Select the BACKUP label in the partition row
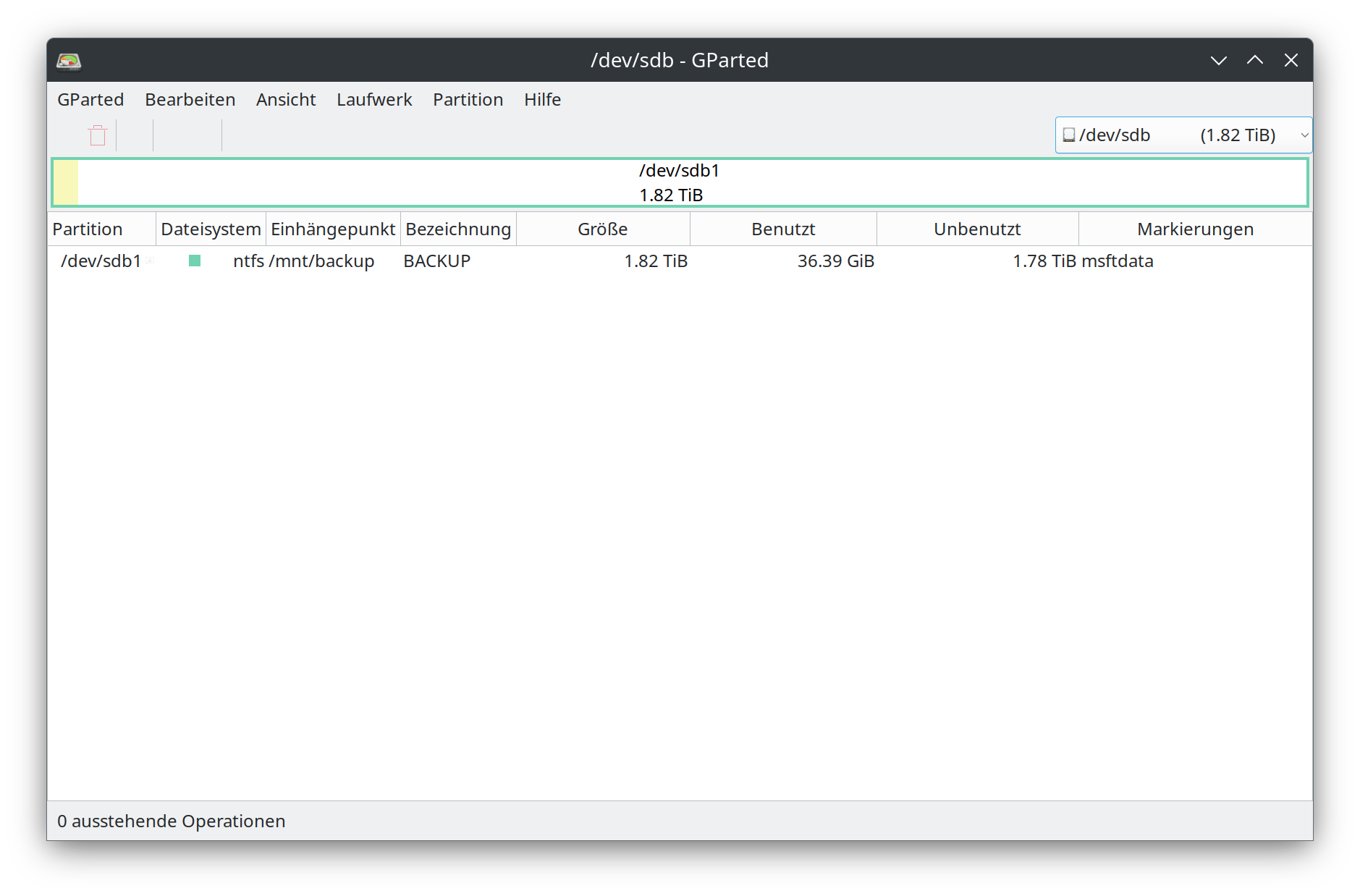Image resolution: width=1360 pixels, height=896 pixels. point(436,261)
